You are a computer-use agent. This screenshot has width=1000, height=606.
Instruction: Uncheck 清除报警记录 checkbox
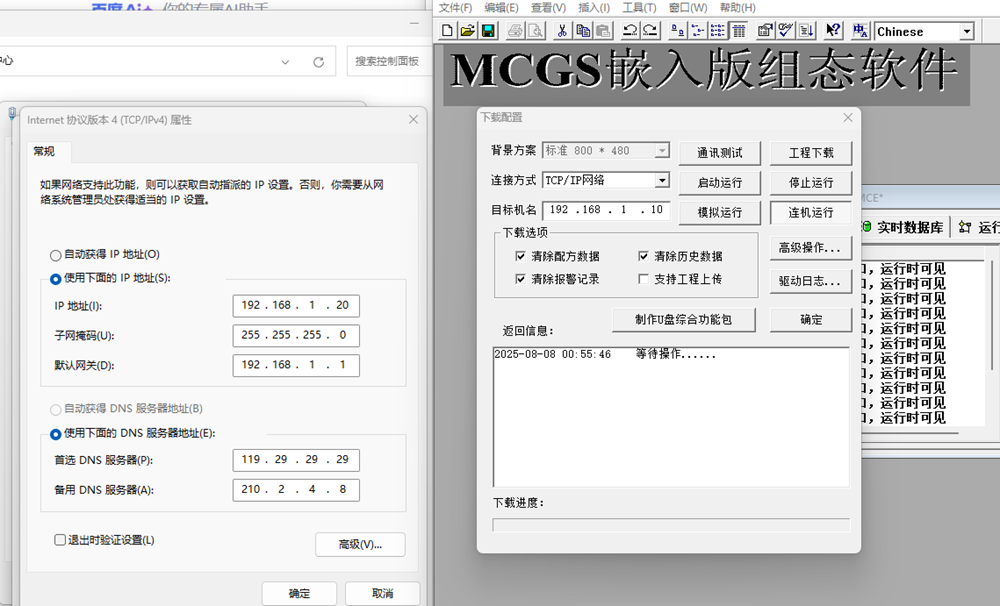tap(520, 279)
